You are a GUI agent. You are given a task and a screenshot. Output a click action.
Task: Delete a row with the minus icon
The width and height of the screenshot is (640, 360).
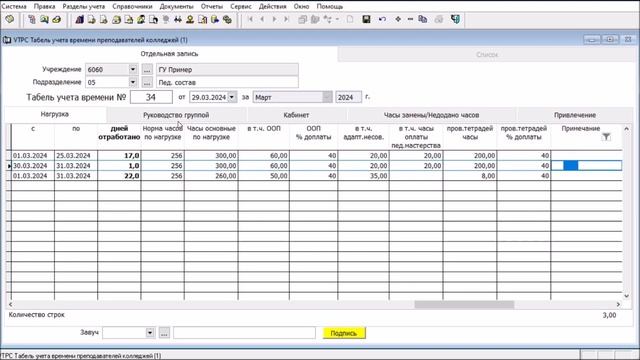point(410,19)
